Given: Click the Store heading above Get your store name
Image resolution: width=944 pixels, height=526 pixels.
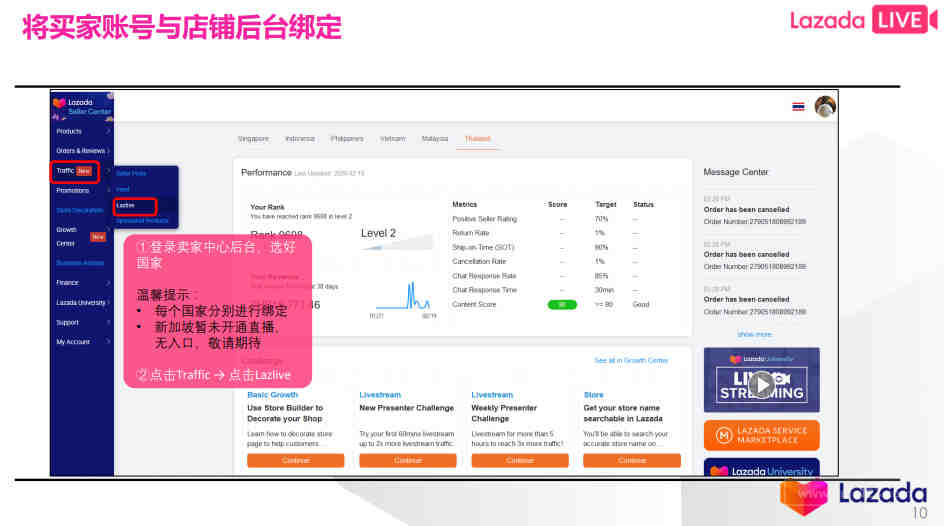Looking at the screenshot, I should click(x=594, y=395).
